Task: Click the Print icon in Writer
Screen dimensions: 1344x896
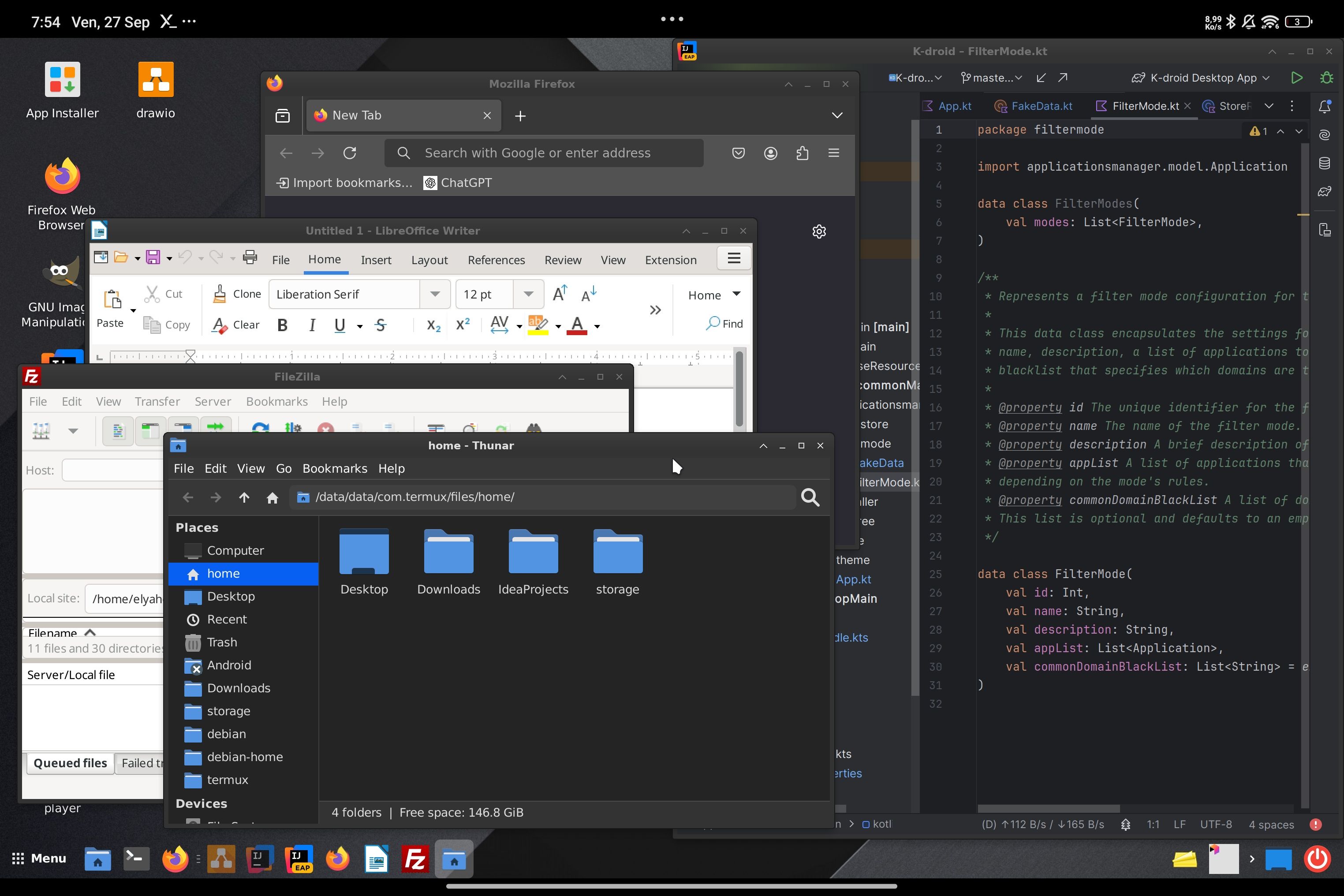Action: 250,257
